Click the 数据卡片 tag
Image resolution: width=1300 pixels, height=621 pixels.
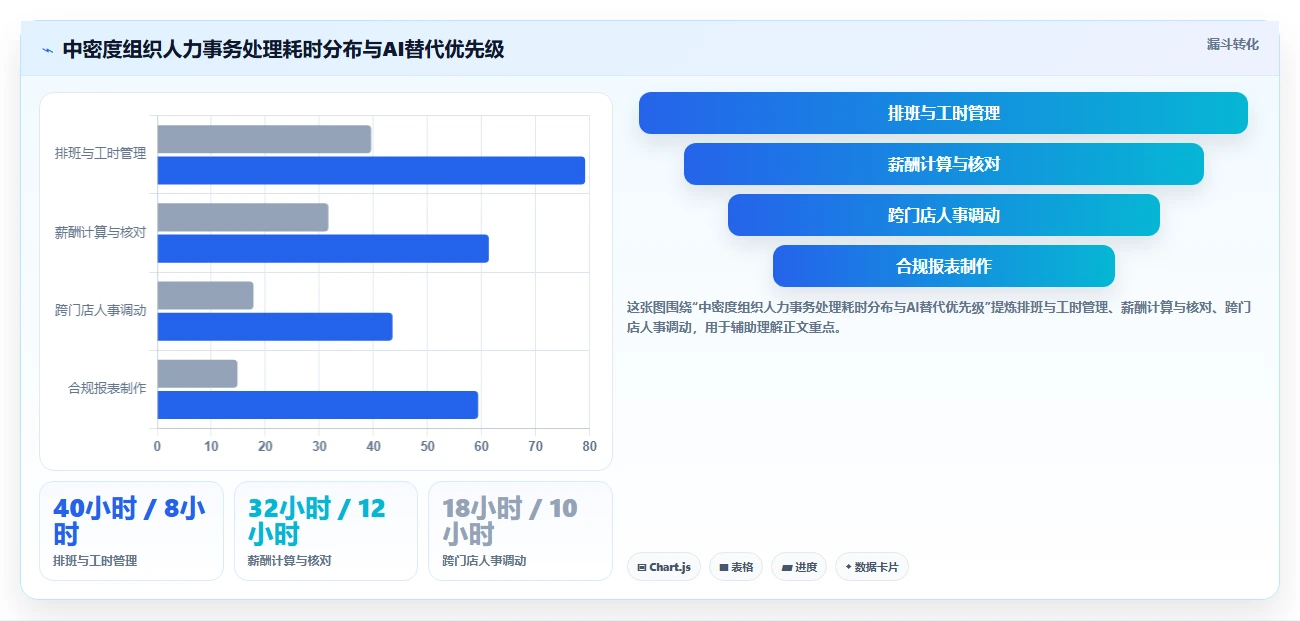tap(872, 567)
